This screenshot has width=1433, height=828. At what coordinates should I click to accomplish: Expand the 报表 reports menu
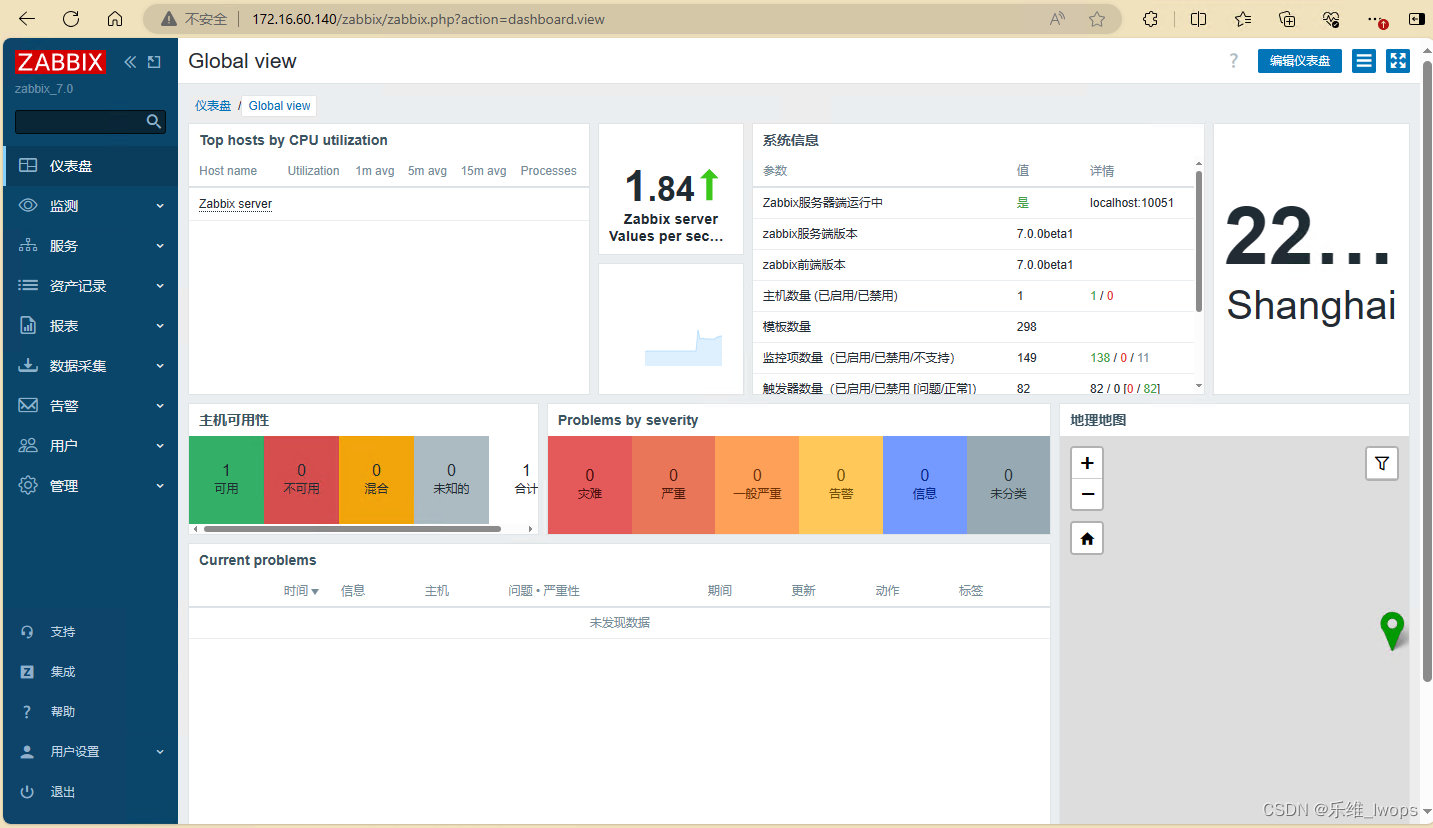coord(90,326)
